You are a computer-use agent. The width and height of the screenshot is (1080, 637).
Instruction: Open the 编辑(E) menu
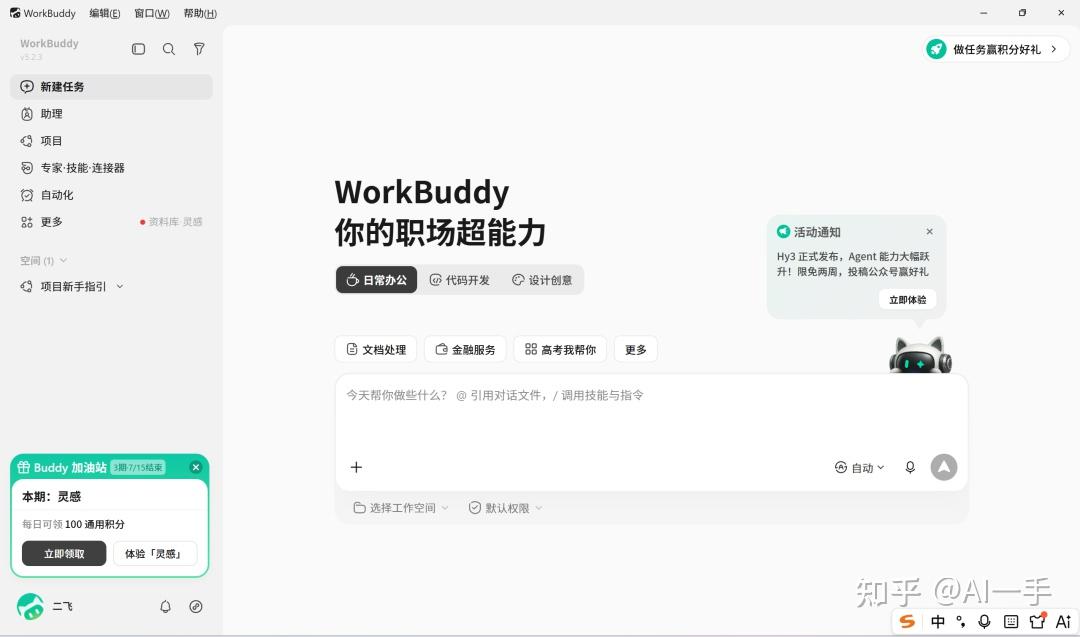pos(105,13)
